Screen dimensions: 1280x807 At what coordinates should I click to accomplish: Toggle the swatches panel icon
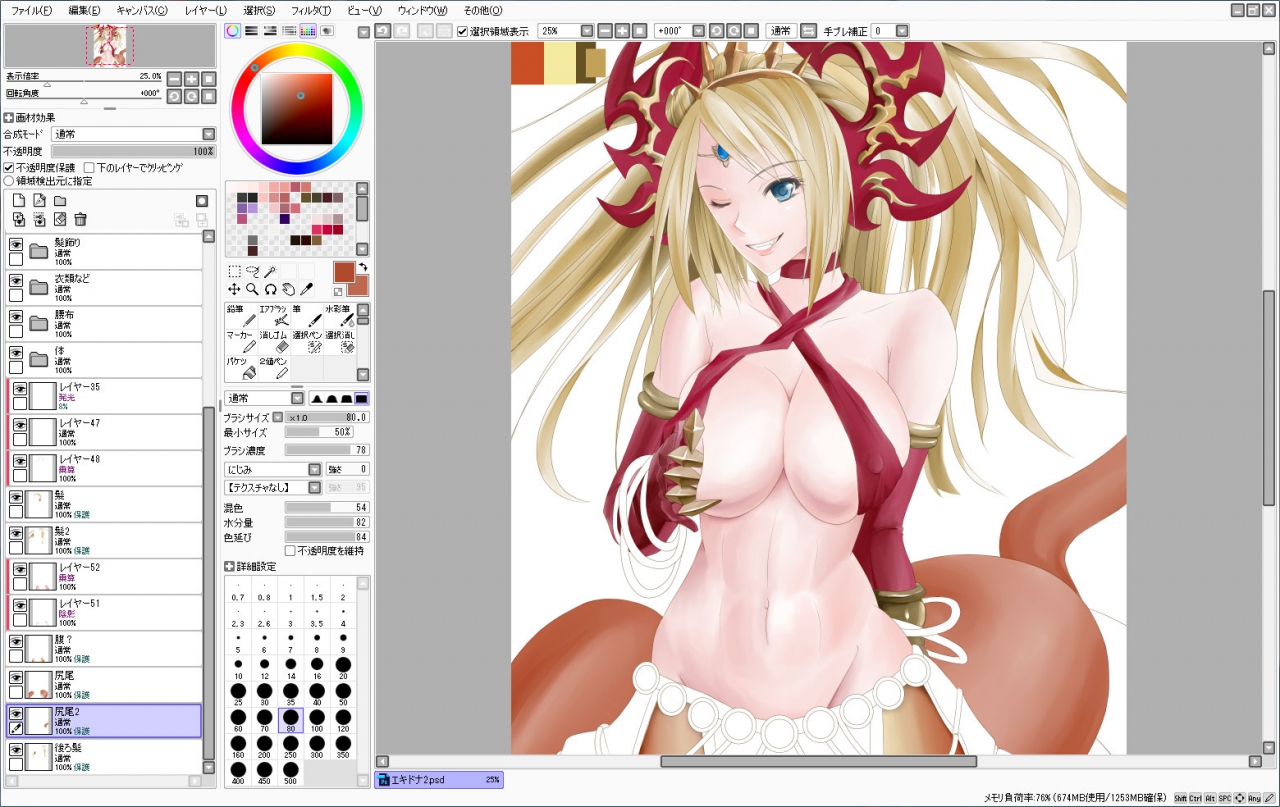(308, 31)
